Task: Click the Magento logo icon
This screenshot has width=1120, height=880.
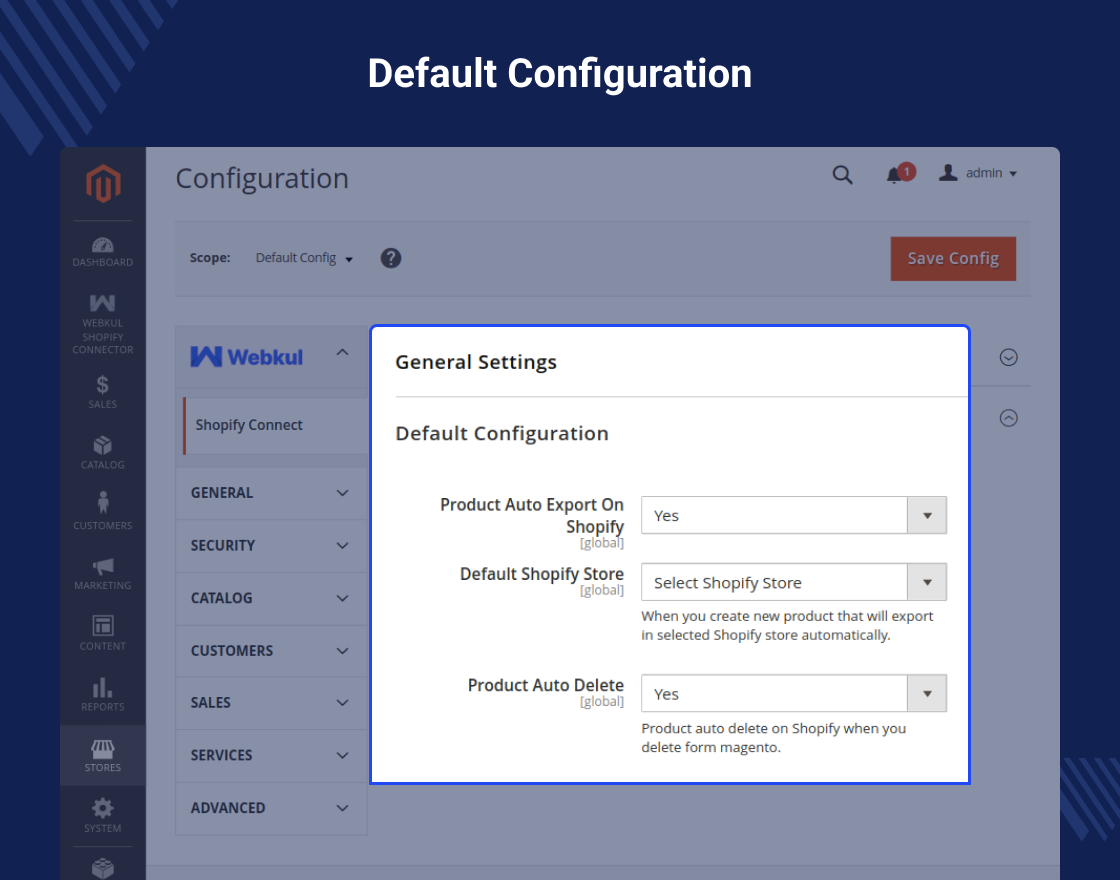Action: [103, 184]
